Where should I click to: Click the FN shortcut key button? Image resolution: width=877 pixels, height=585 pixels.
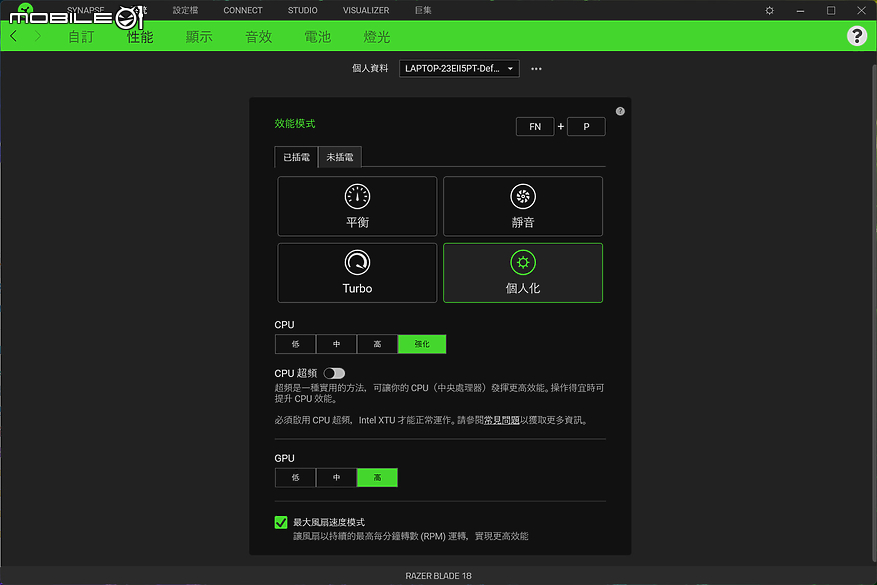click(x=535, y=126)
